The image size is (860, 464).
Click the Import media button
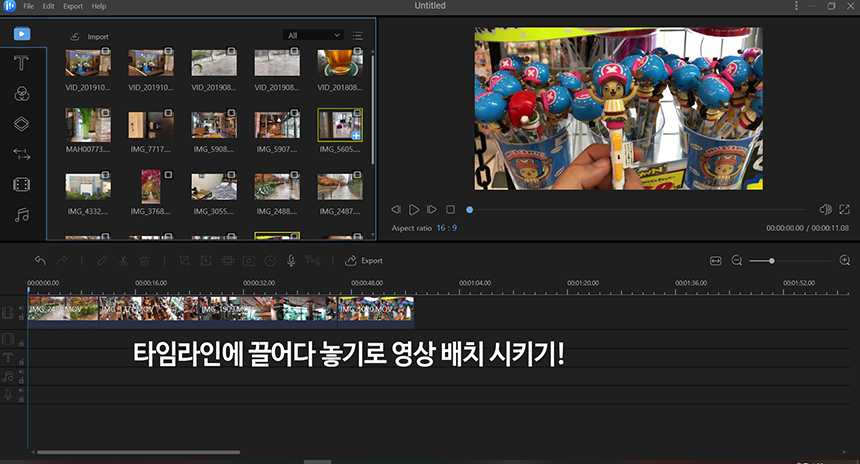[89, 37]
